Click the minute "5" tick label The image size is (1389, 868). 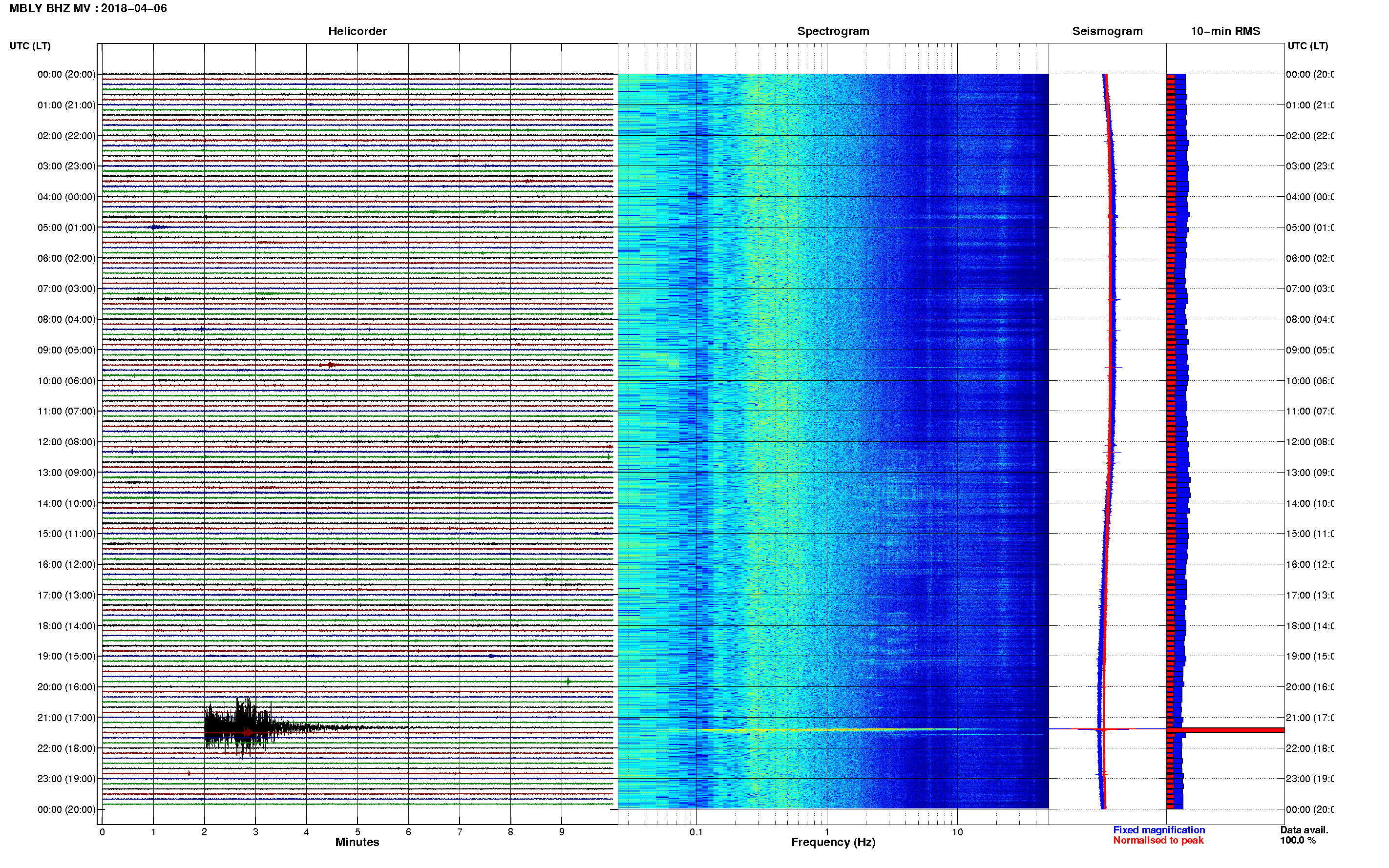click(x=357, y=831)
